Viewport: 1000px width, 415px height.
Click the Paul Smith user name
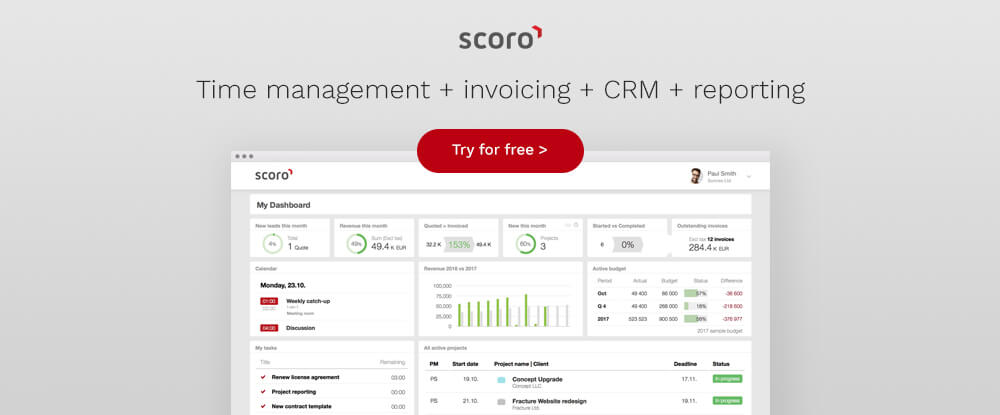point(721,173)
